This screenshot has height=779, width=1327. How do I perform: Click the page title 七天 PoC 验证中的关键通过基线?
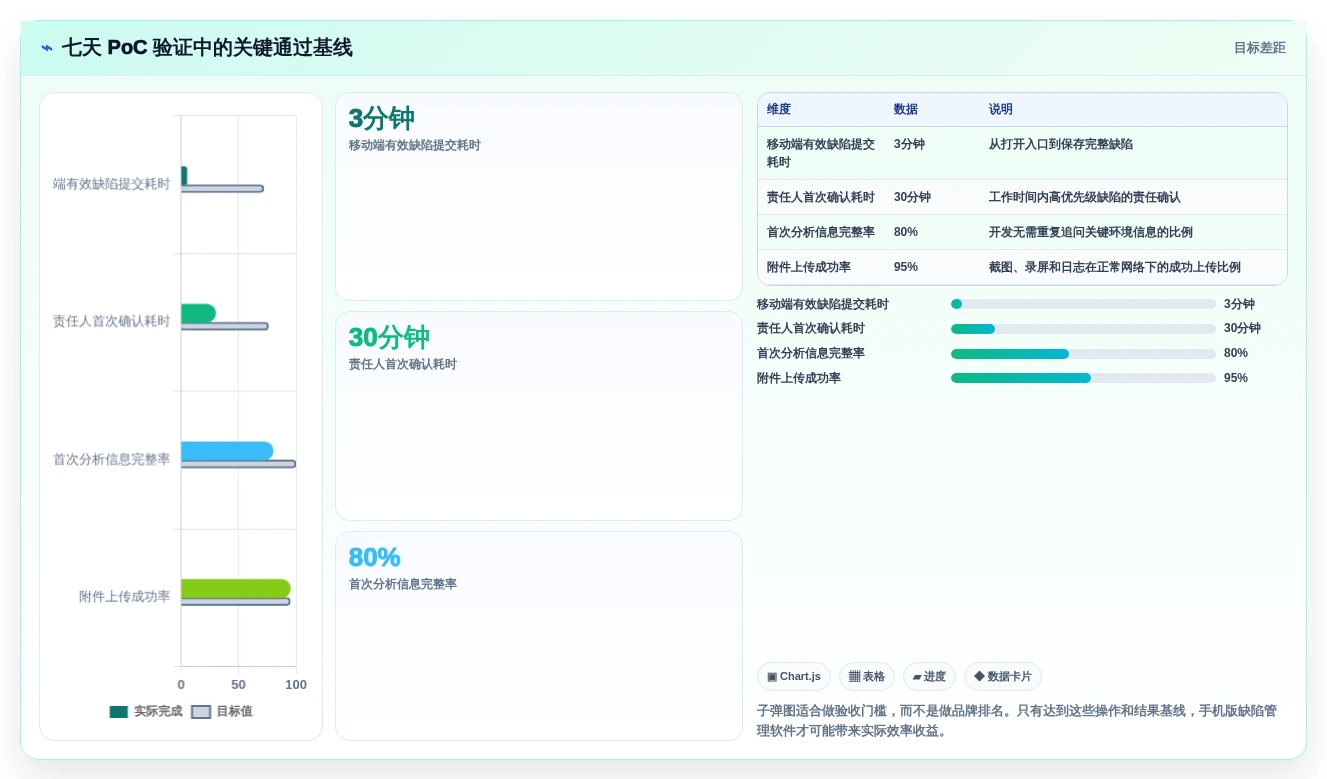[207, 48]
